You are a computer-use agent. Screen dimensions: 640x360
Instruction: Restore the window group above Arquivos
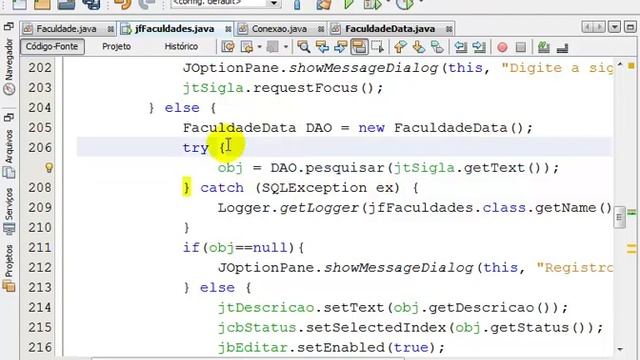(x=9, y=118)
